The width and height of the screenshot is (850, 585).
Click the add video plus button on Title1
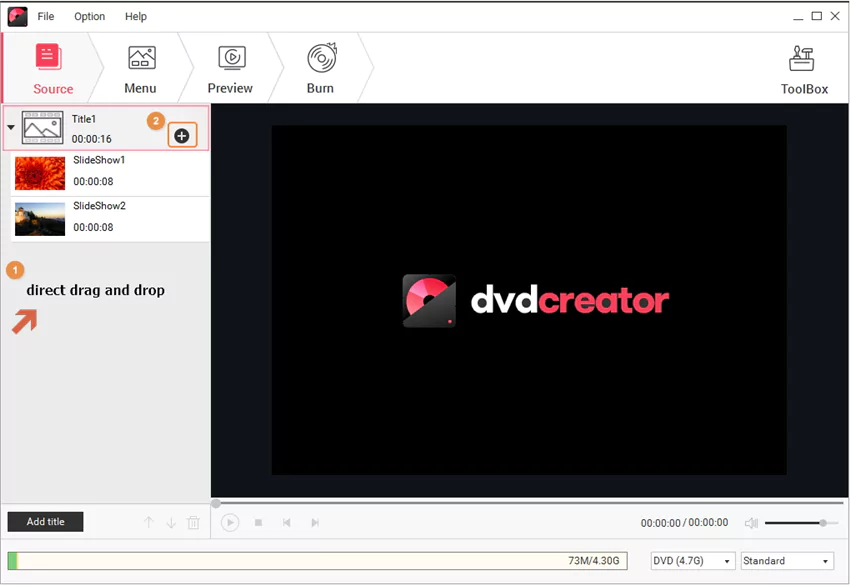pos(182,134)
